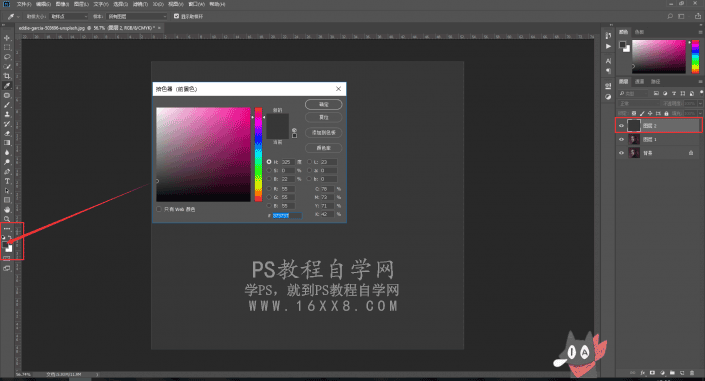Select the Blur tool
The image size is (705, 381).
7,152
